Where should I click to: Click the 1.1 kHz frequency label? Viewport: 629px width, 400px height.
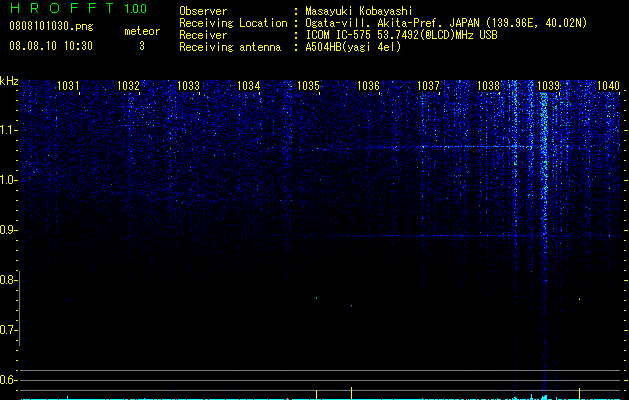(8, 130)
